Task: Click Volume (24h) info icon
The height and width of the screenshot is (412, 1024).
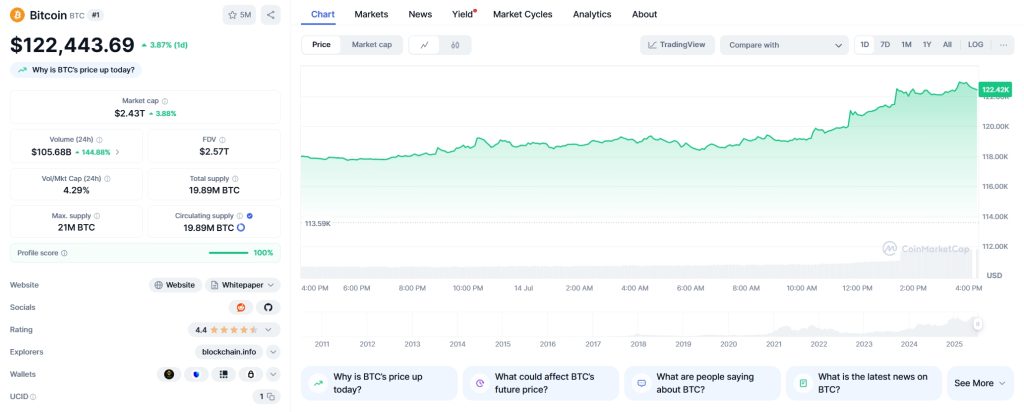Action: pyautogui.click(x=99, y=140)
